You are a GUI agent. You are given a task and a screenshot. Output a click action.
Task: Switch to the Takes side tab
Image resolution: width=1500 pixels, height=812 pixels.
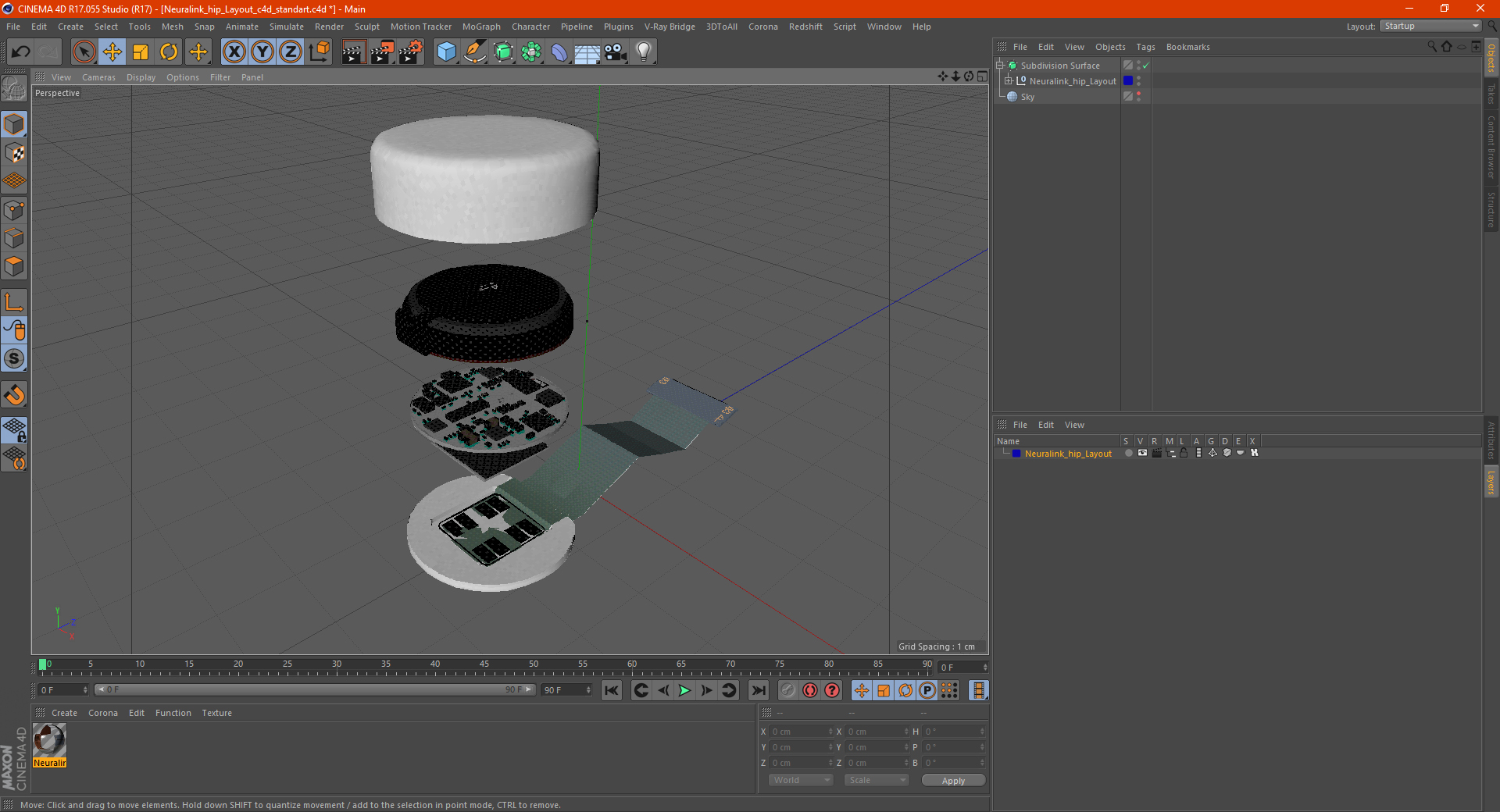[x=1491, y=94]
